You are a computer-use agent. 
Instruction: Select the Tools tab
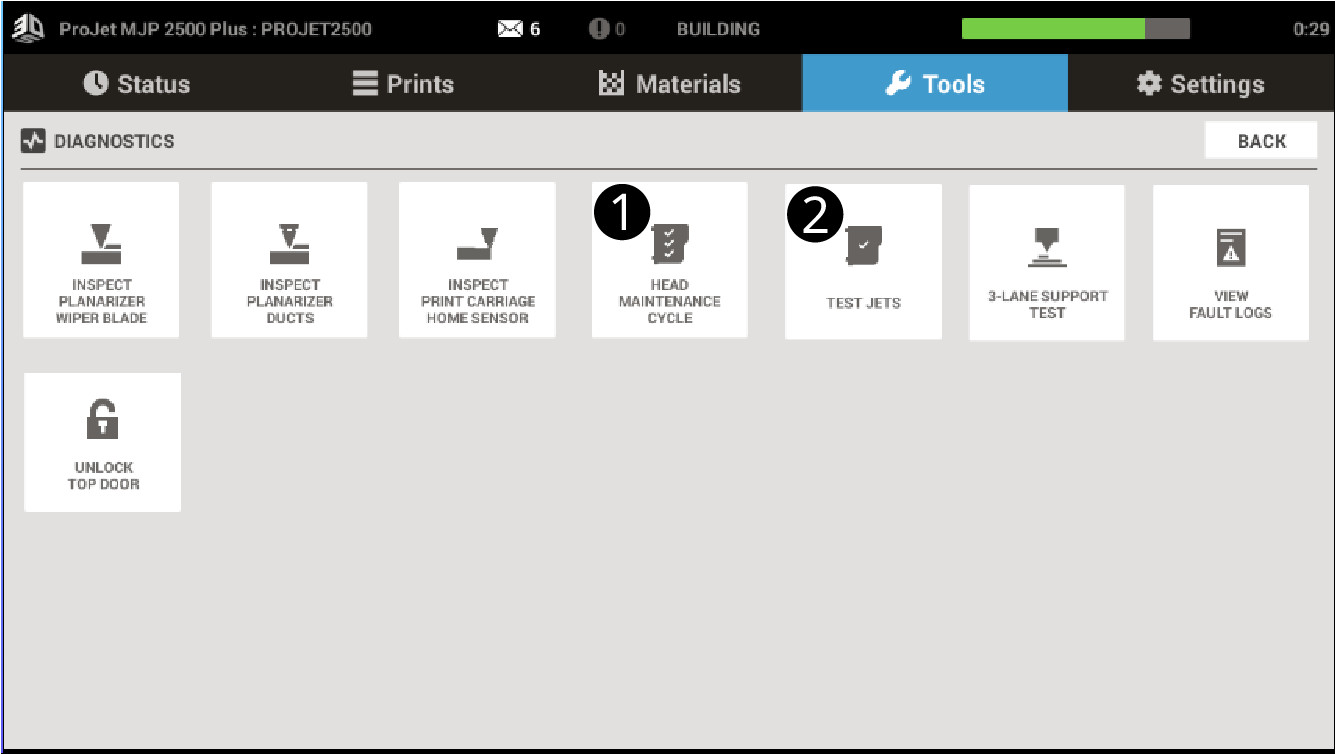pos(935,83)
